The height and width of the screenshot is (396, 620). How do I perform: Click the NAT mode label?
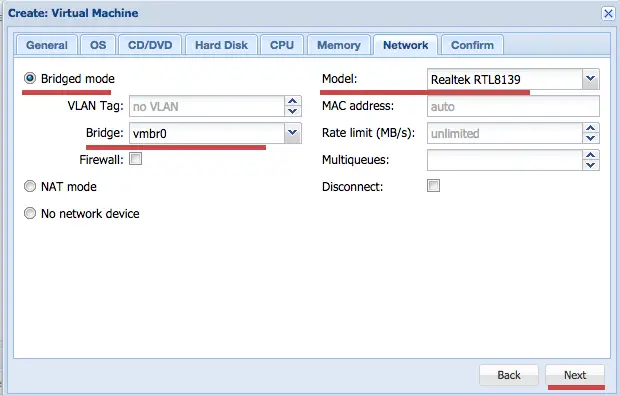point(69,186)
